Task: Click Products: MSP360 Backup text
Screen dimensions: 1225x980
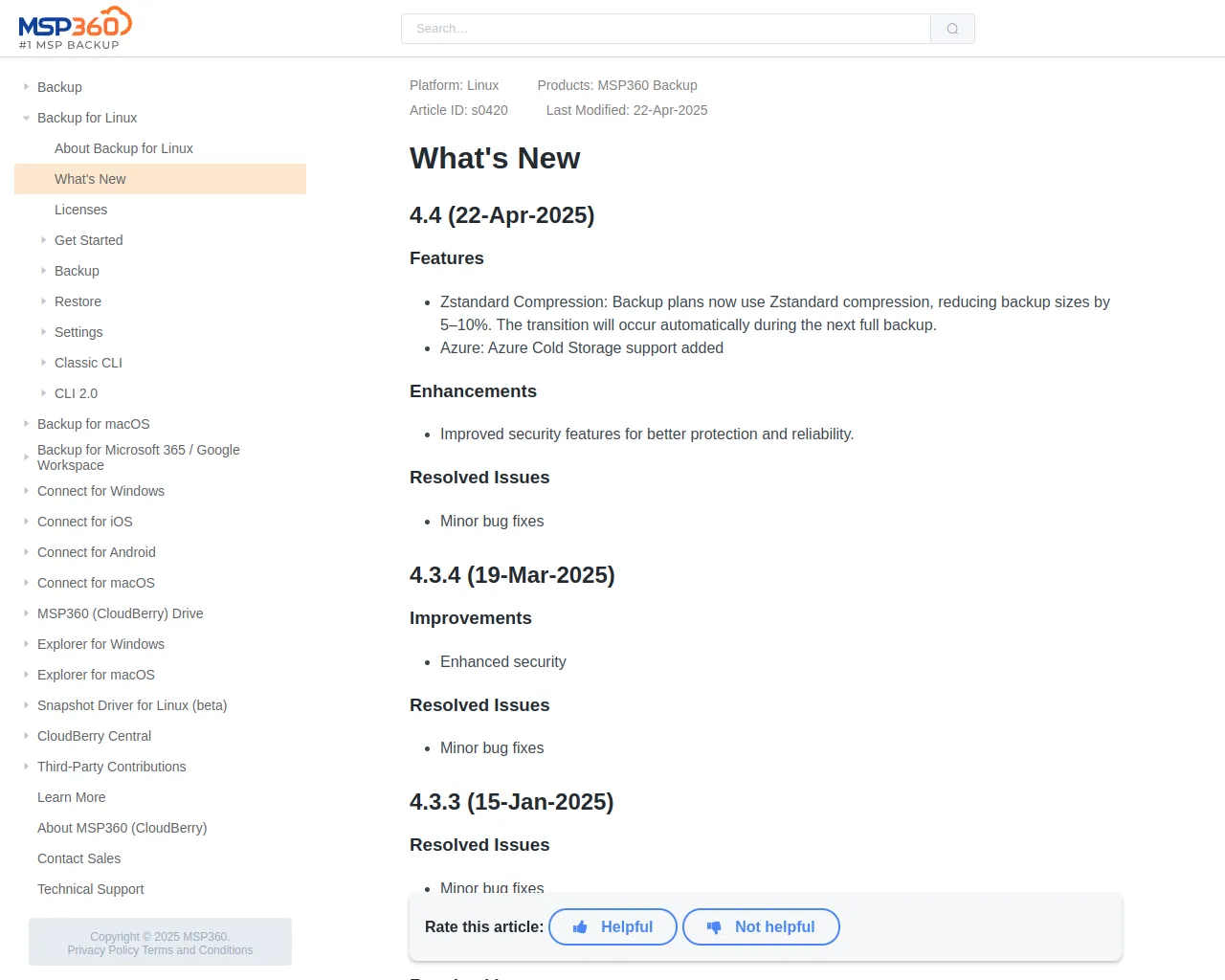Action: coord(617,85)
